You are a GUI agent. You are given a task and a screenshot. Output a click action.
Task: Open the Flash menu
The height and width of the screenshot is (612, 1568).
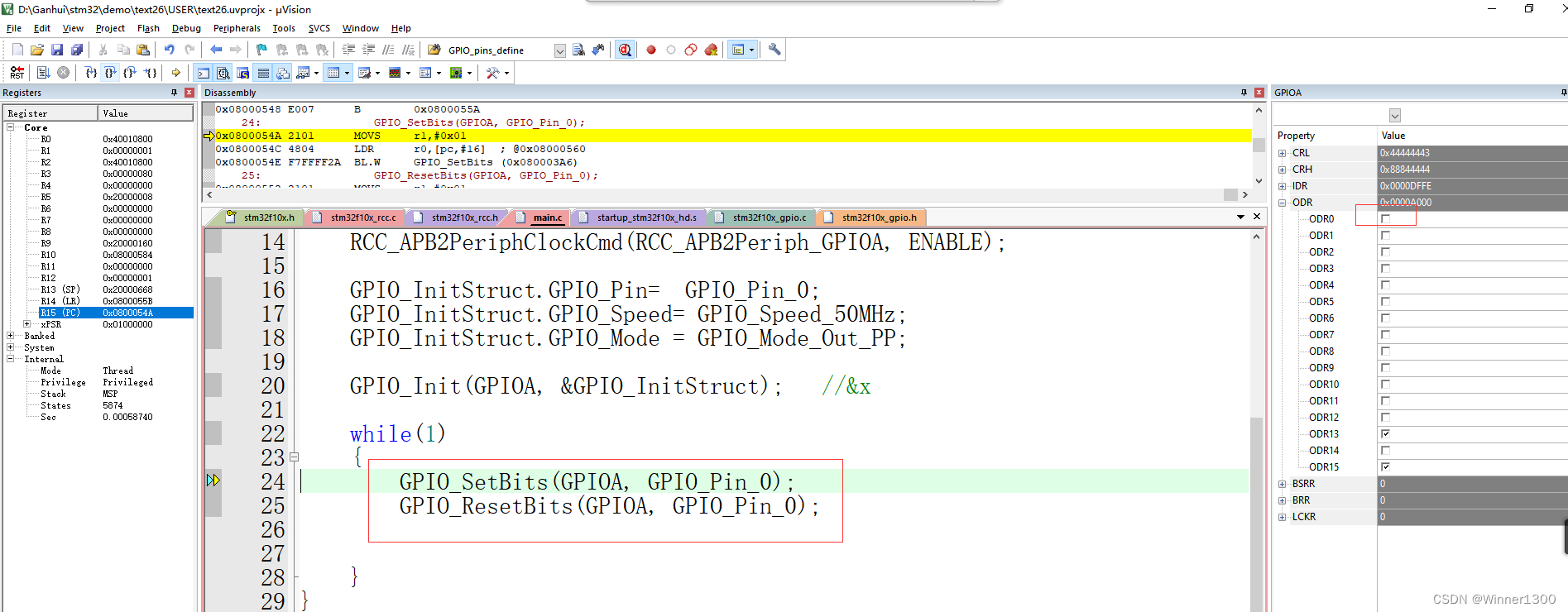pos(148,28)
